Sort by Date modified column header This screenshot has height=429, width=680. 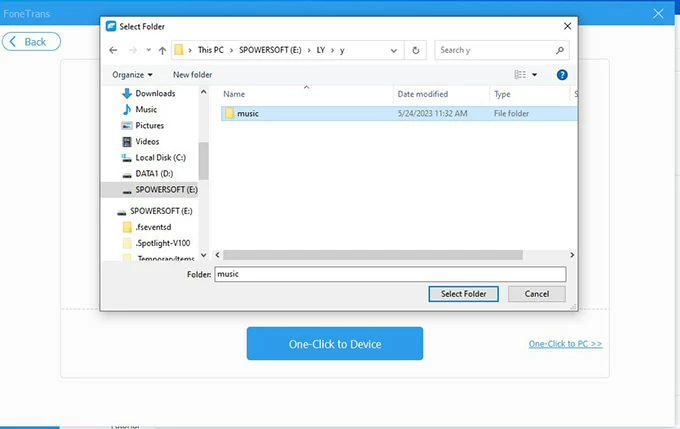[422, 94]
